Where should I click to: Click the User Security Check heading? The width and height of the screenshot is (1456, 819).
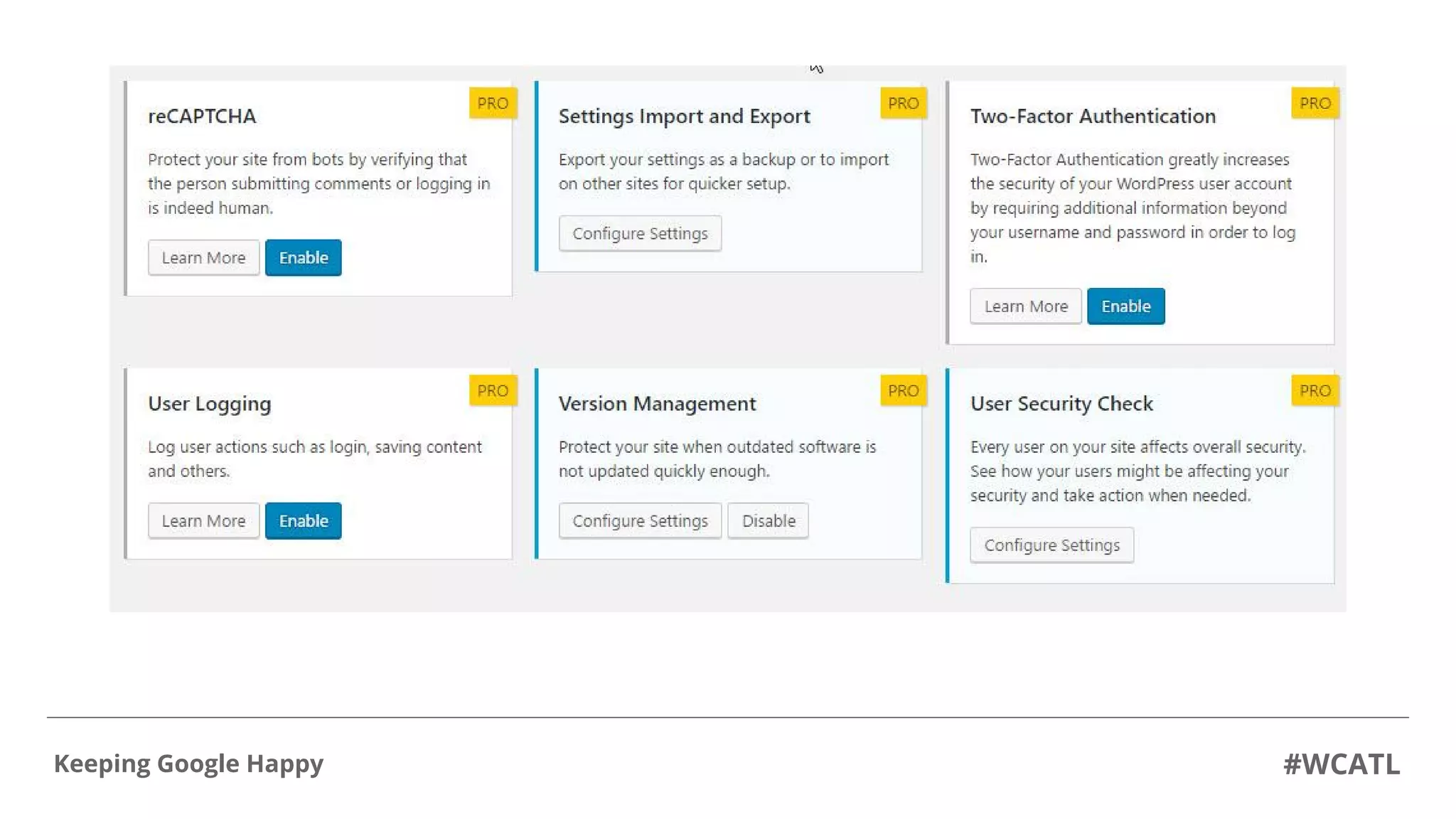click(x=1061, y=403)
